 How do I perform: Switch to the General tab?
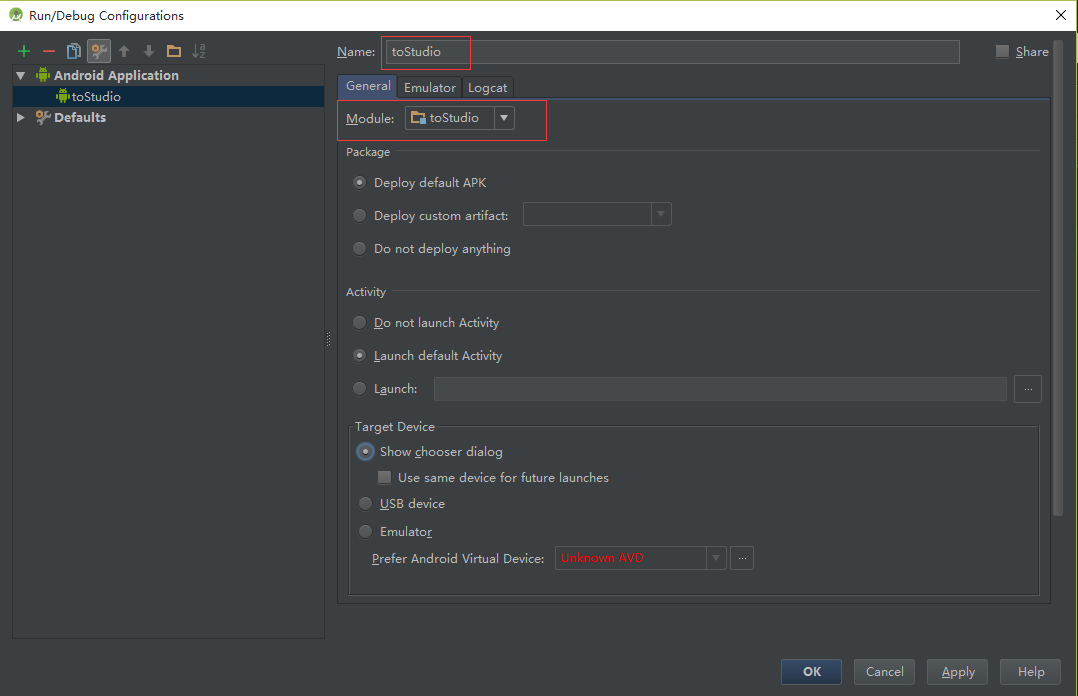pyautogui.click(x=368, y=86)
